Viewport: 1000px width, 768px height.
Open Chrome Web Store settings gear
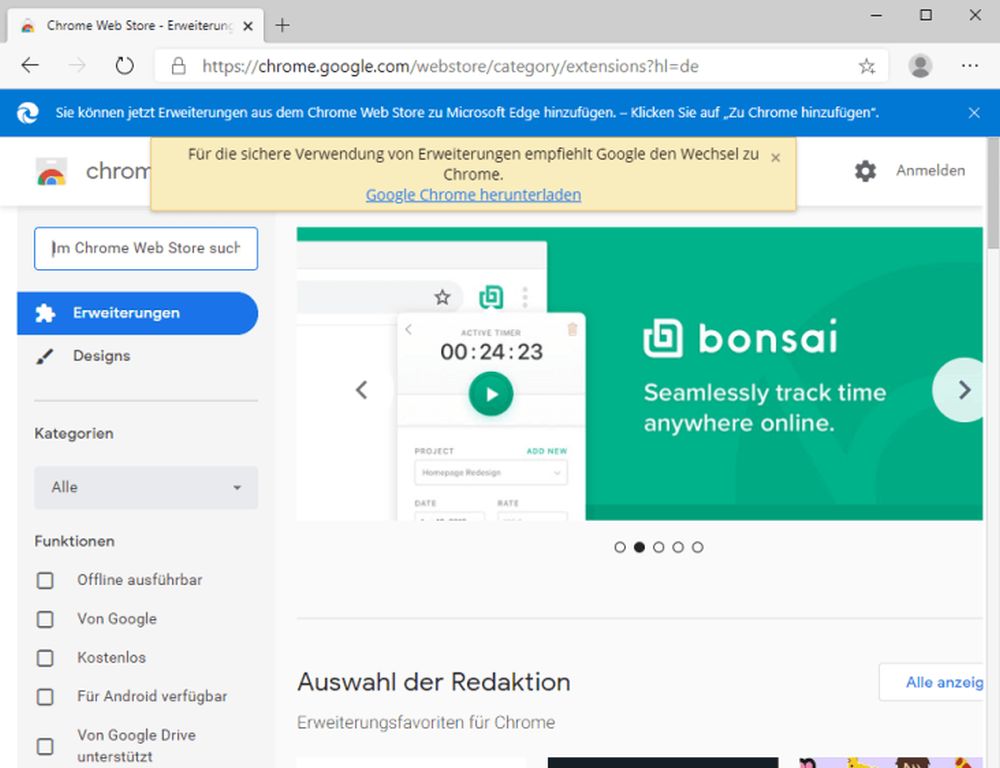tap(865, 171)
